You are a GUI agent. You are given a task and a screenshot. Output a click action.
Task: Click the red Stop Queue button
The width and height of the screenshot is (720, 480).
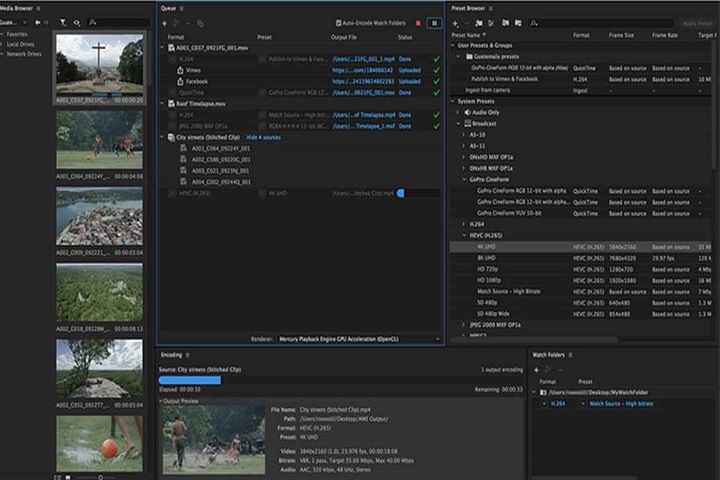418,22
